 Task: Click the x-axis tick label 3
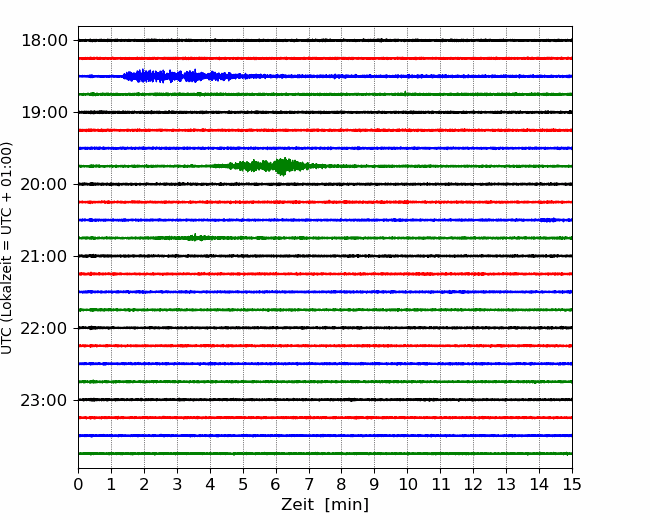pyautogui.click(x=177, y=484)
